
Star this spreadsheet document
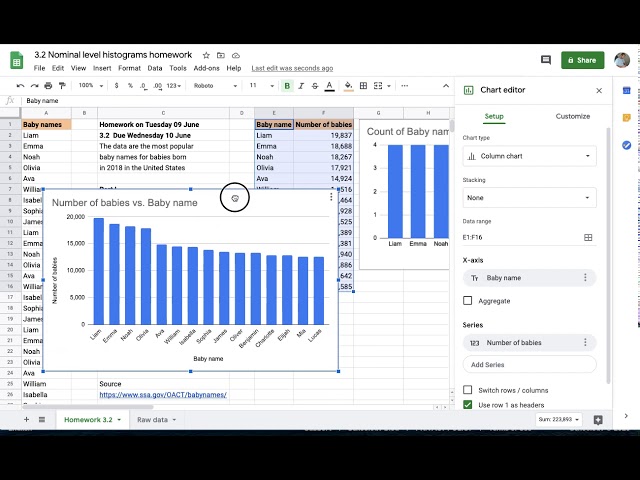click(x=206, y=55)
